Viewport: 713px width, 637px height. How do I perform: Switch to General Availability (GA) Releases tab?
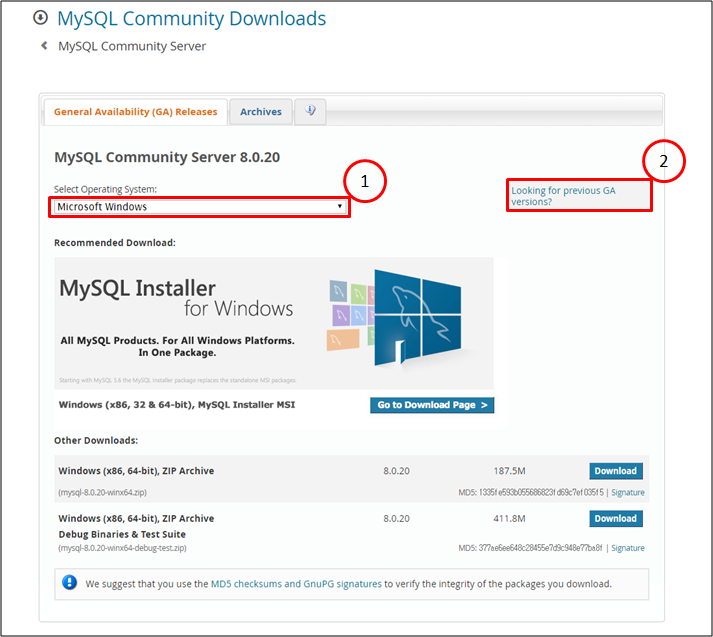[136, 112]
